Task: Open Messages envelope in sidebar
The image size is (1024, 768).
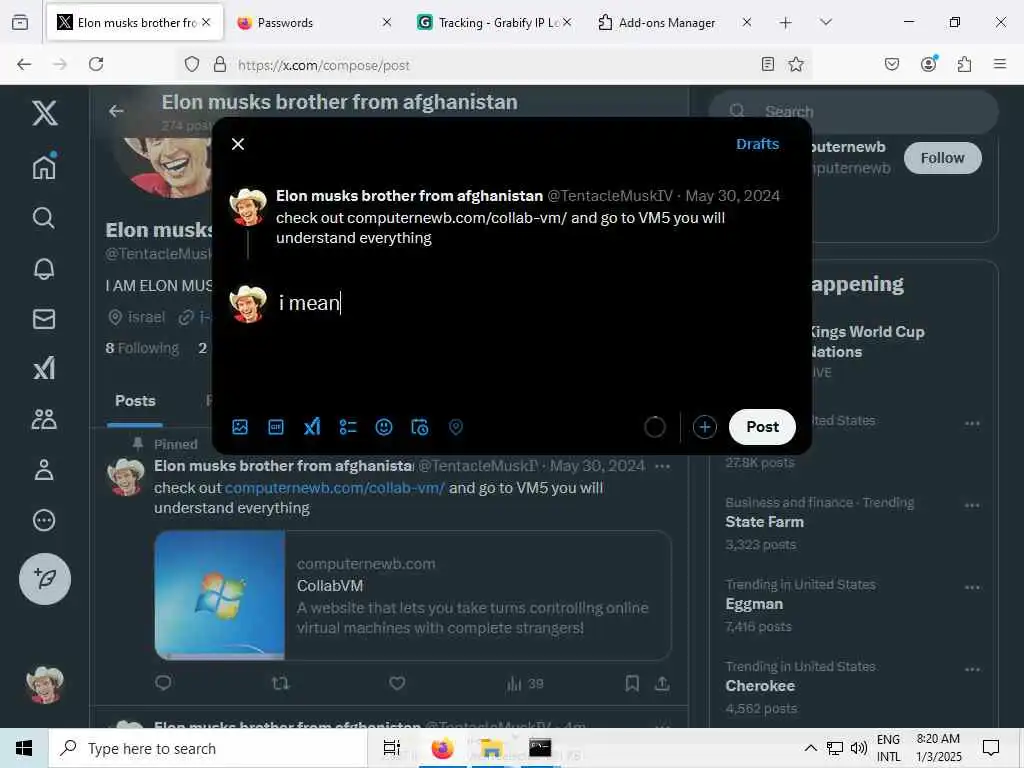Action: pos(44,319)
